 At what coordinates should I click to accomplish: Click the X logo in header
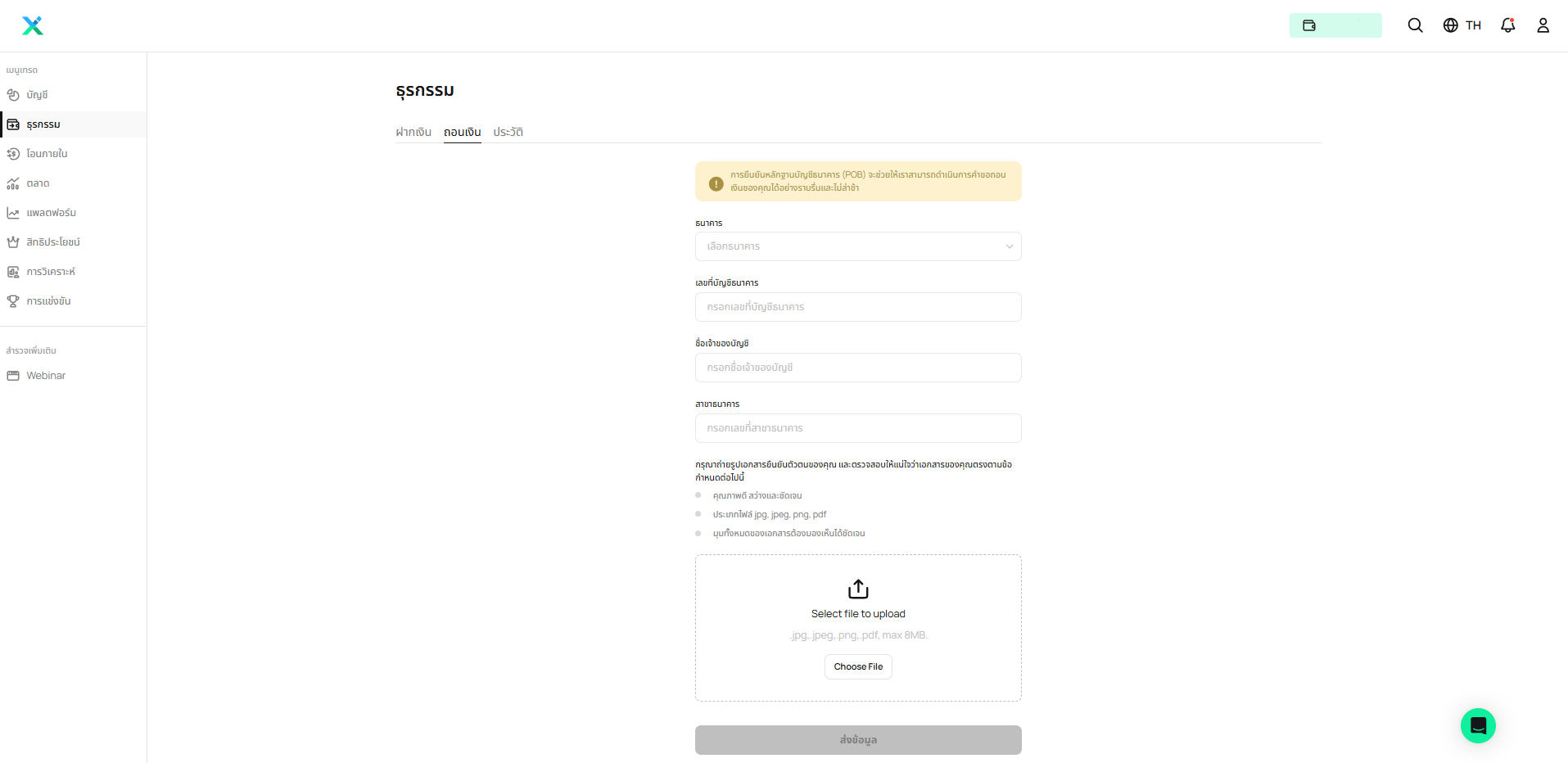tap(32, 25)
